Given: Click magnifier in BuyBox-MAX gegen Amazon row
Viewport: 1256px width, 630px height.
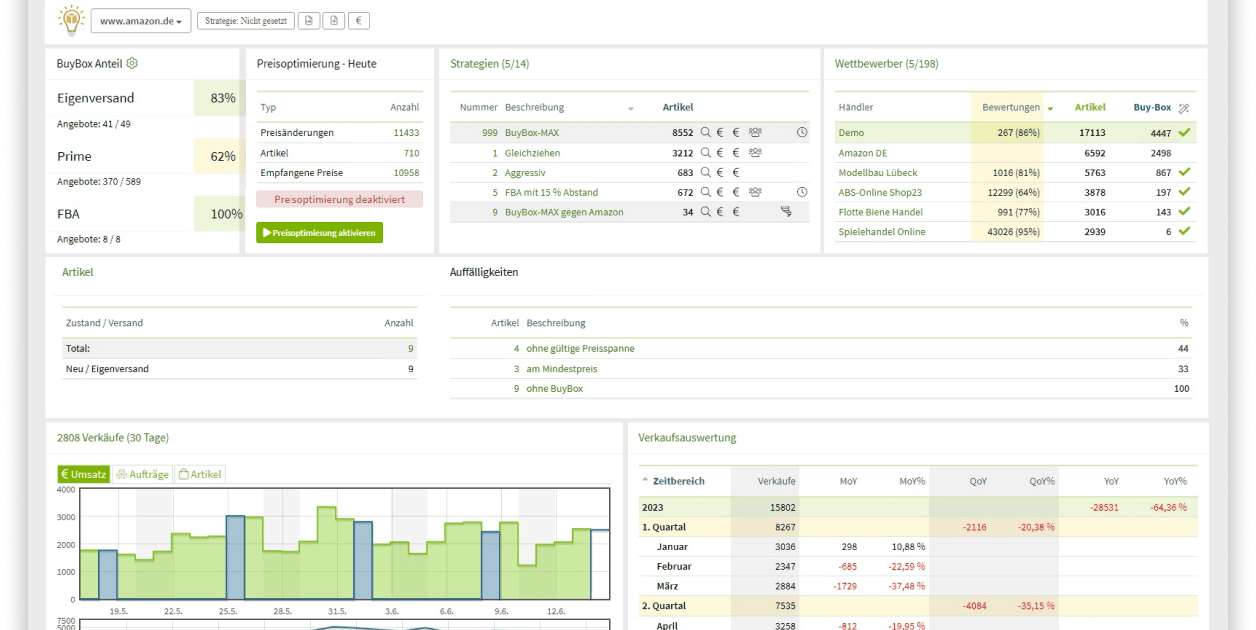Looking at the screenshot, I should pyautogui.click(x=705, y=212).
